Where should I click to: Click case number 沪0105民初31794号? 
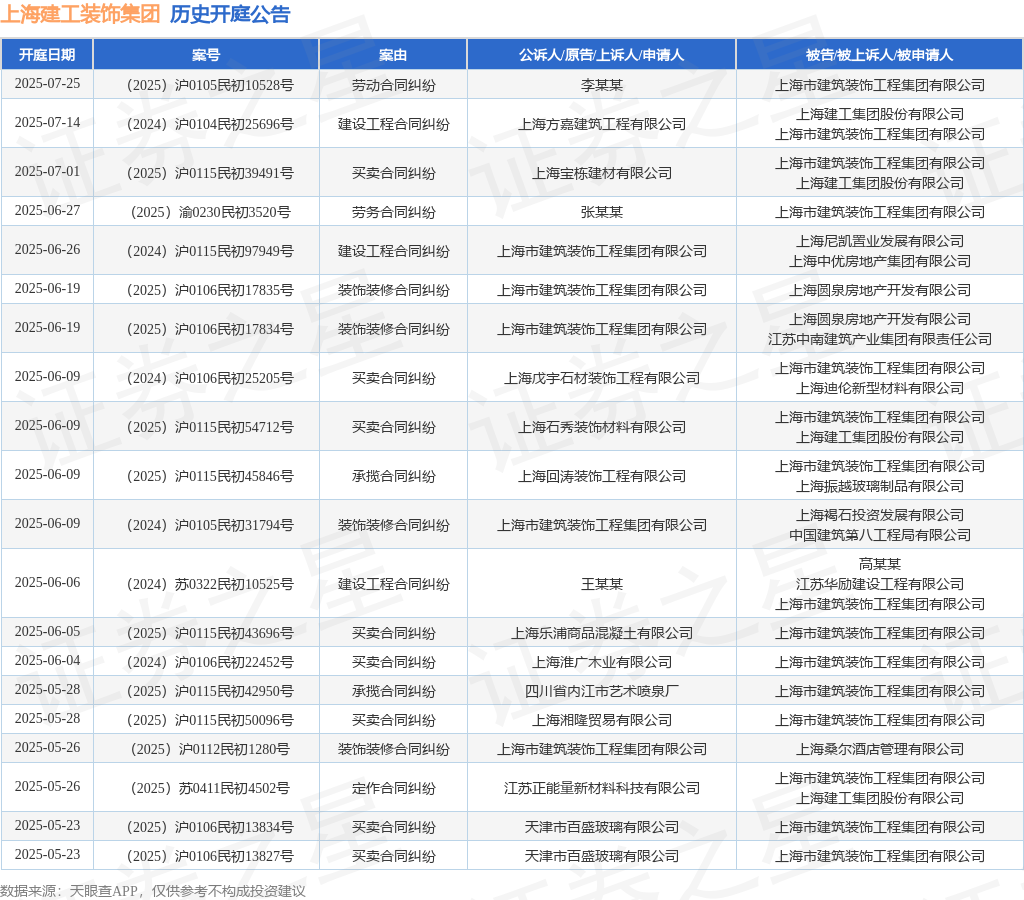(x=210, y=525)
